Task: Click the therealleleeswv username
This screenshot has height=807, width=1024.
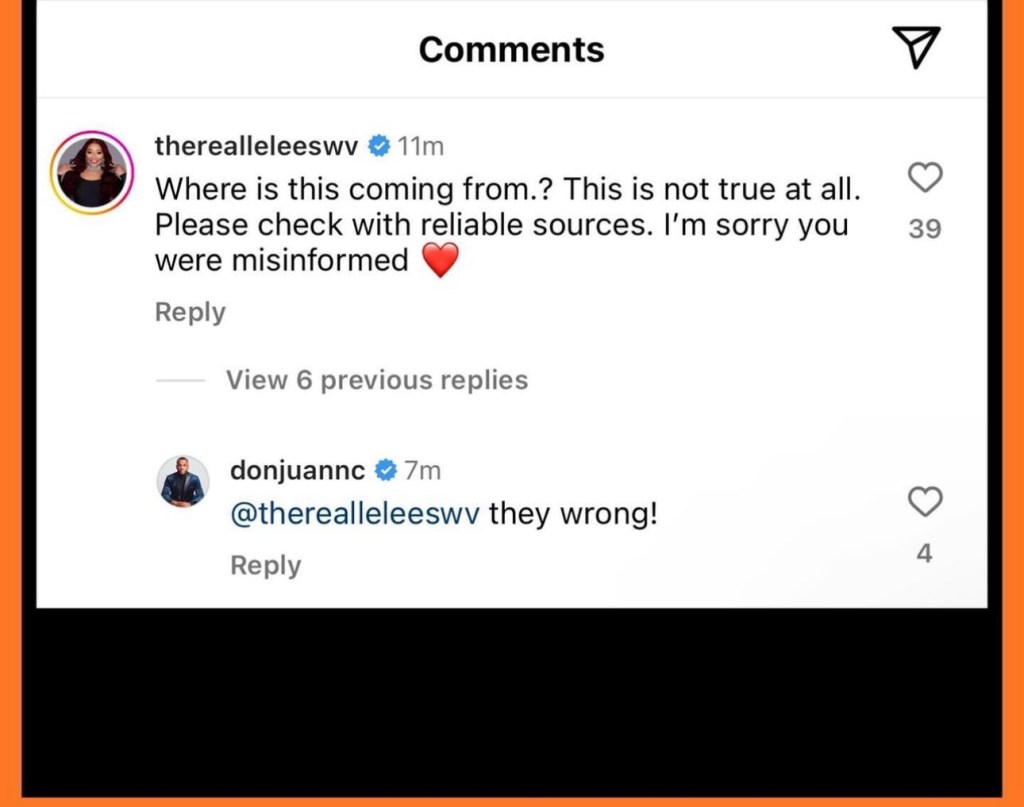Action: (x=256, y=146)
